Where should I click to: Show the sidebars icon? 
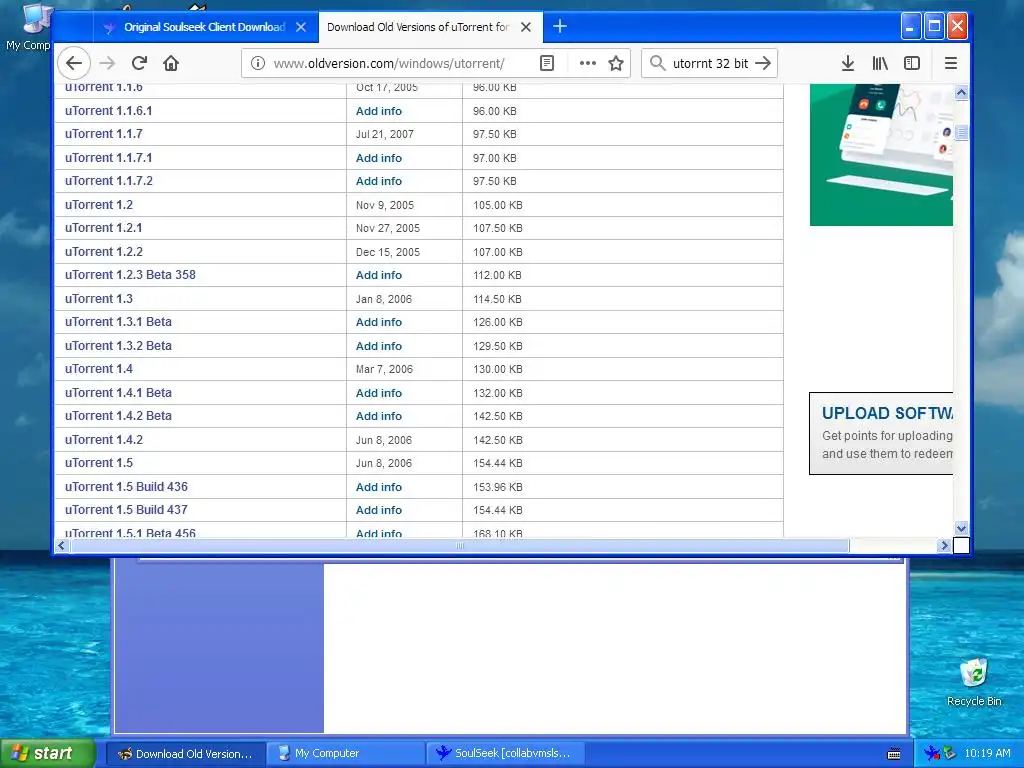tap(912, 63)
